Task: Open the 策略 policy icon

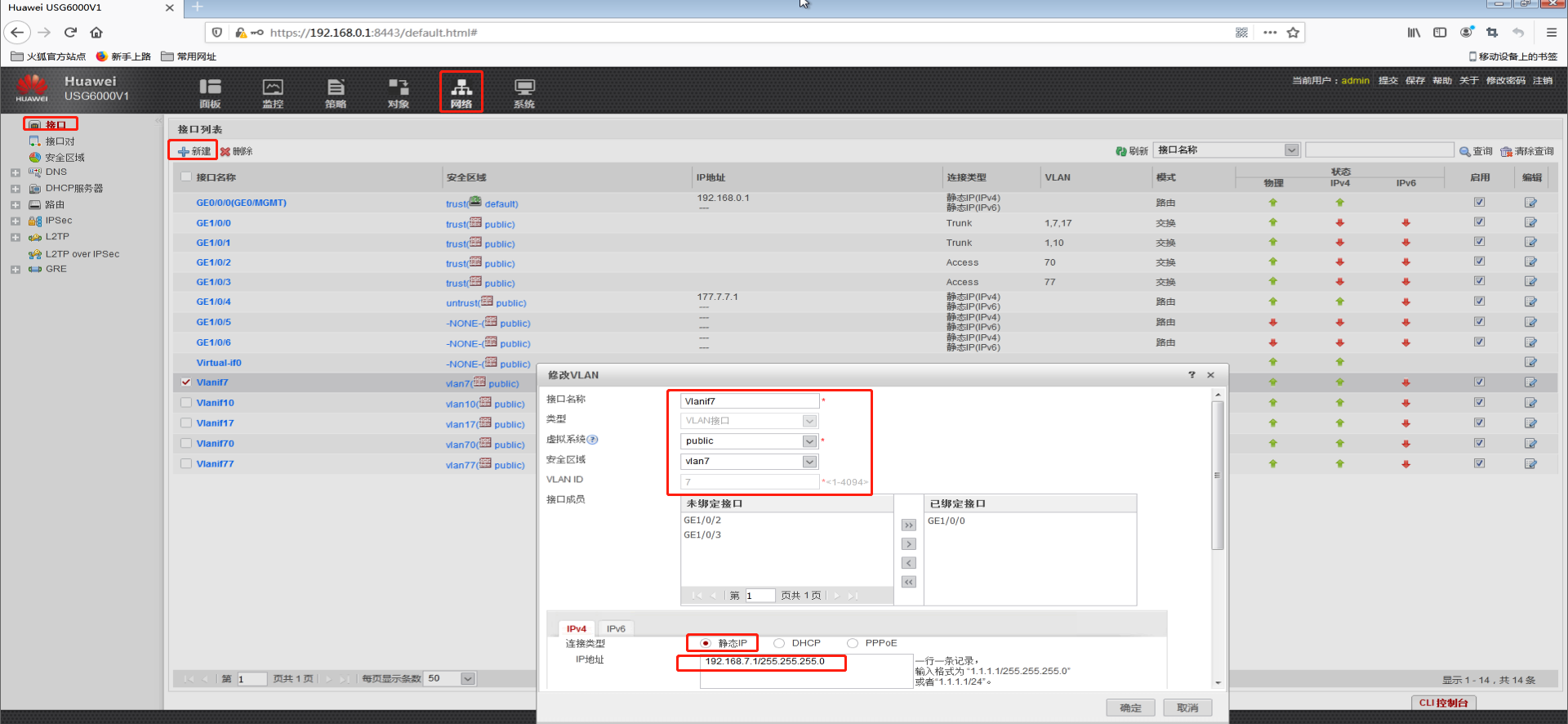Action: [336, 92]
